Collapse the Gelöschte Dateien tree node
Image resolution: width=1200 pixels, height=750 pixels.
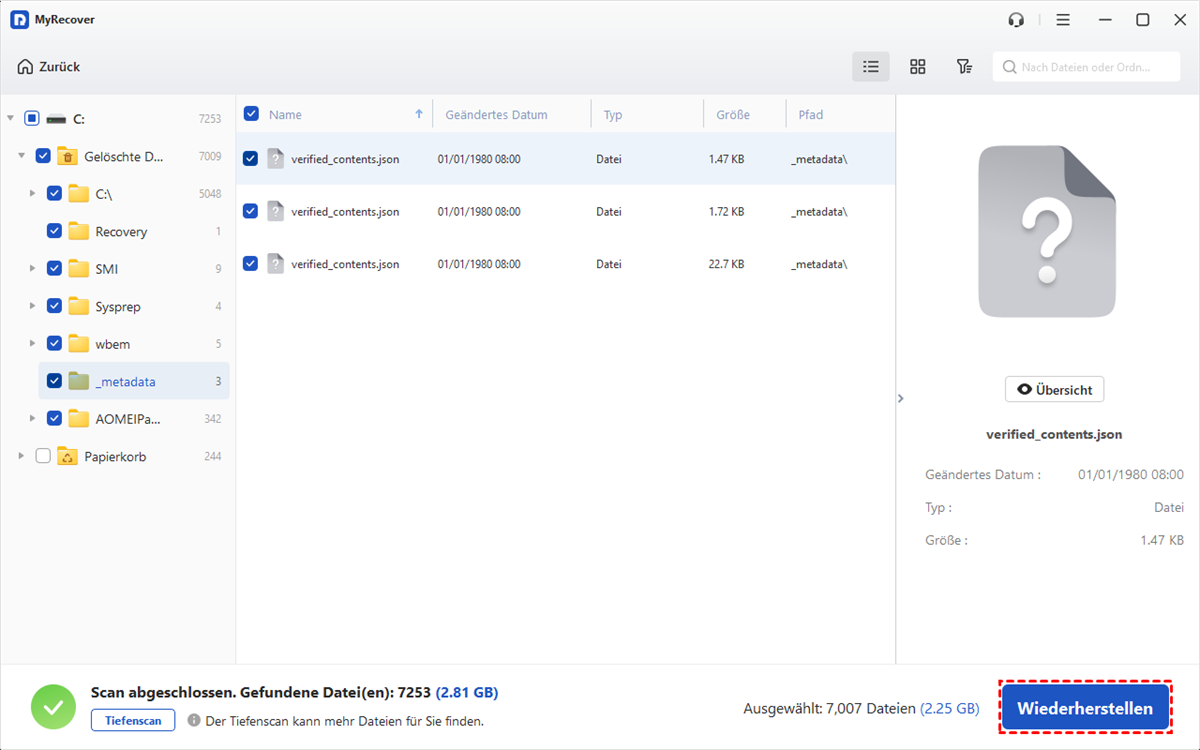pyautogui.click(x=22, y=156)
